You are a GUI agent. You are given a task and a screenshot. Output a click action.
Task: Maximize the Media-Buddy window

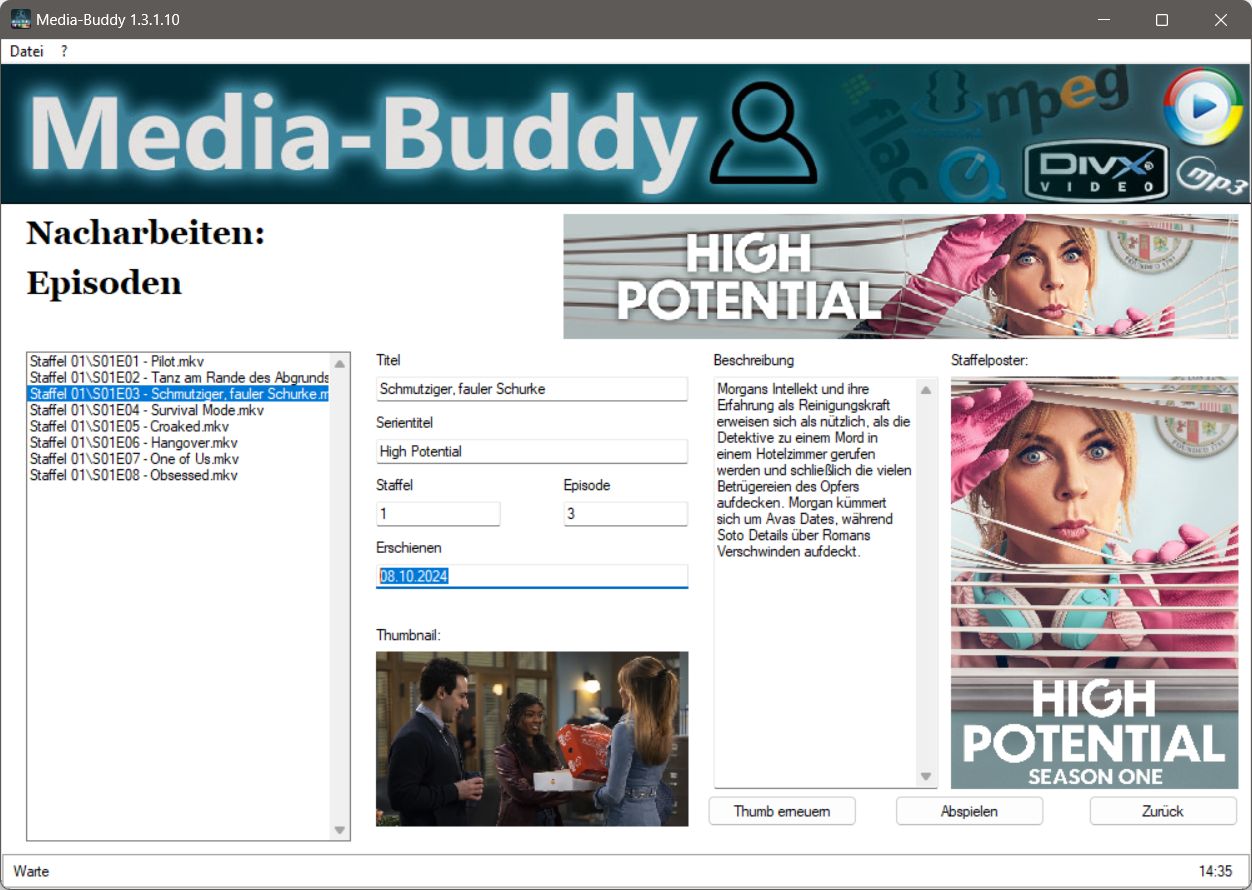coord(1162,20)
